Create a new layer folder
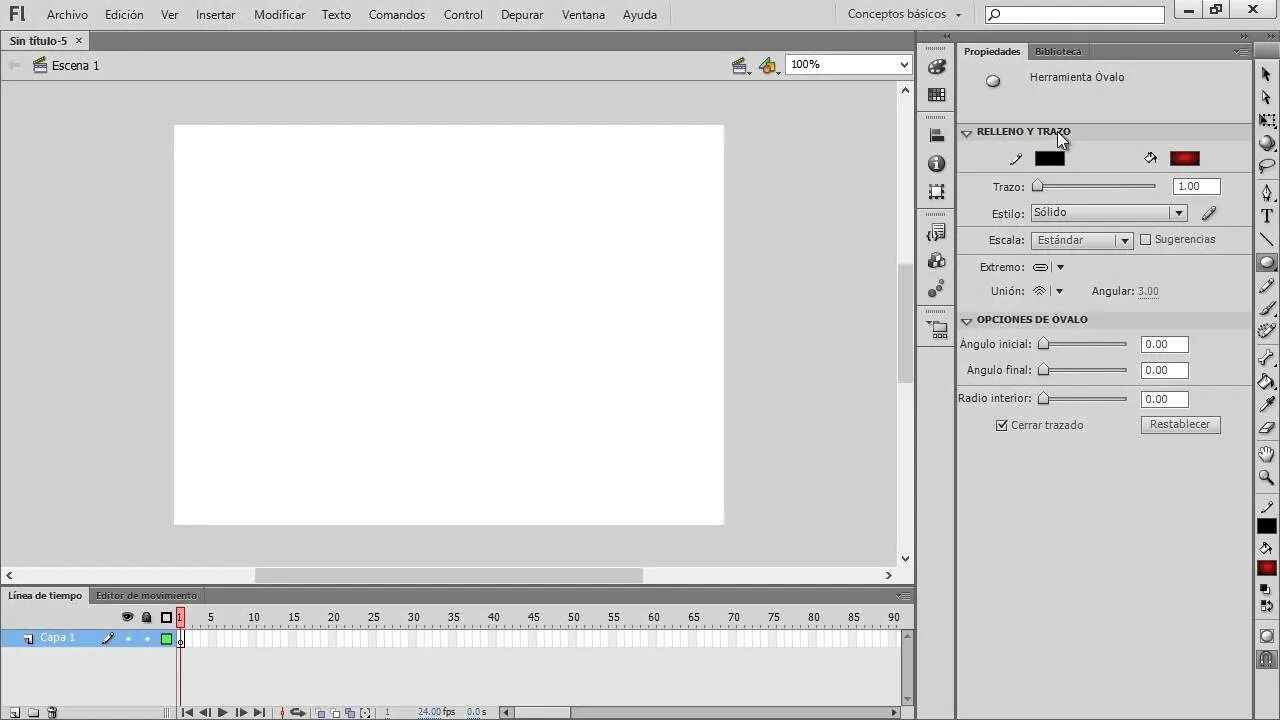Image resolution: width=1280 pixels, height=720 pixels. click(x=33, y=712)
